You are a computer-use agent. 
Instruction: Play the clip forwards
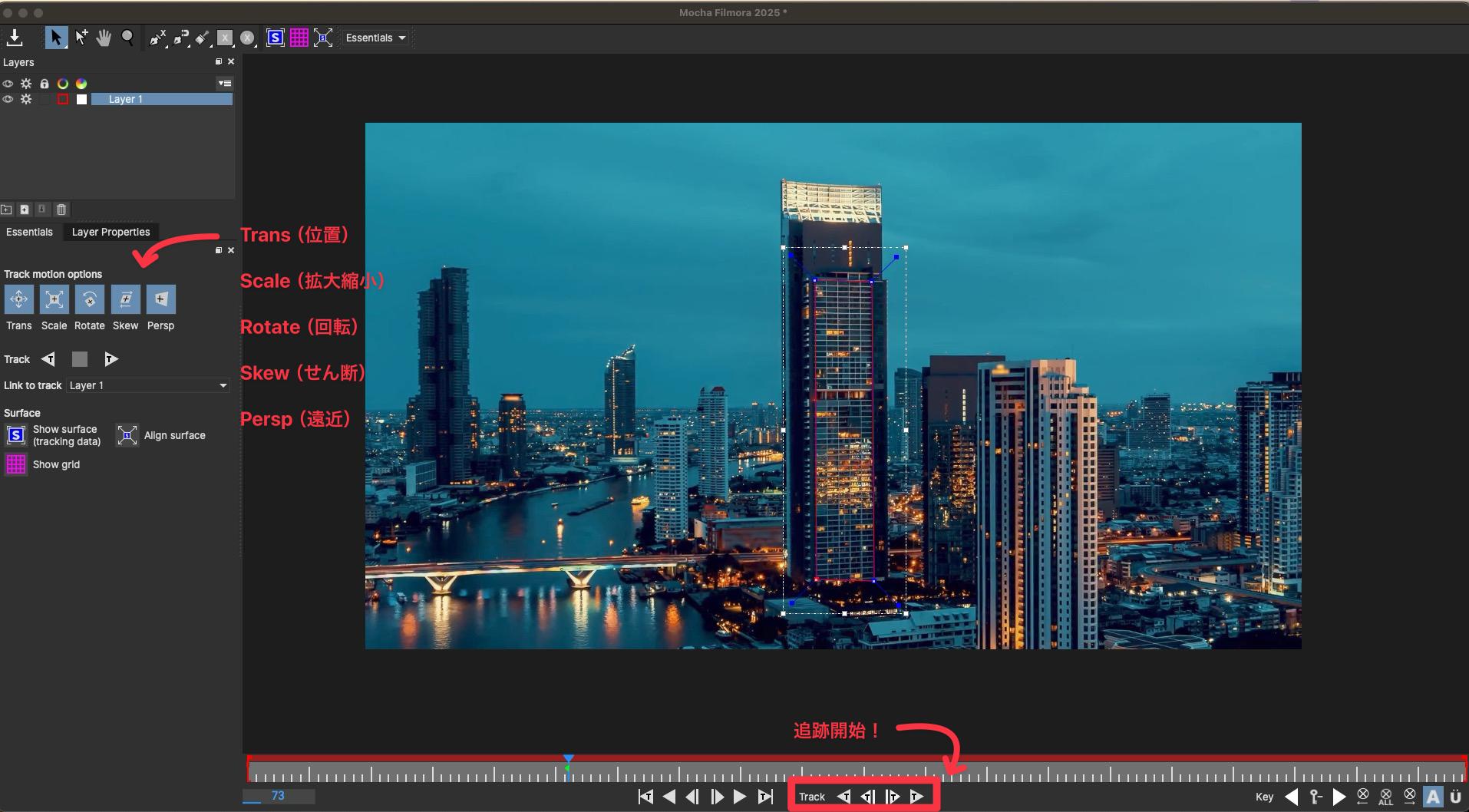click(740, 797)
